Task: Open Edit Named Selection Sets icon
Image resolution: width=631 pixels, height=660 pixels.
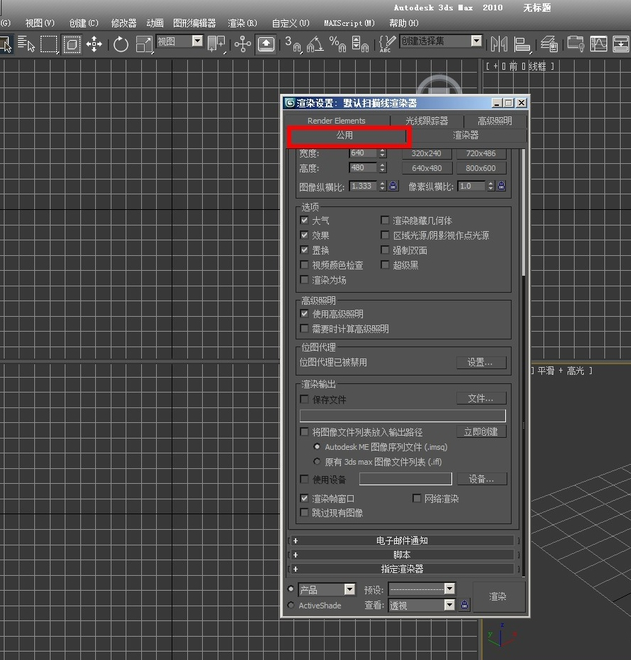Action: pos(386,44)
